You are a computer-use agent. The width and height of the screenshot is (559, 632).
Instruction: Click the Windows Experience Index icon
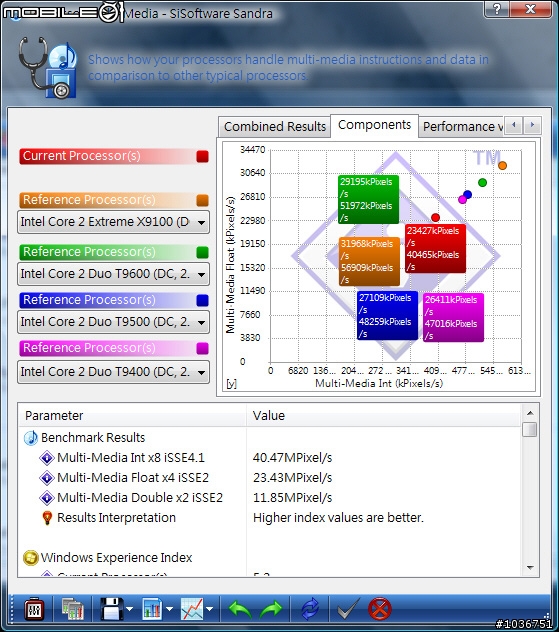[x=31, y=558]
